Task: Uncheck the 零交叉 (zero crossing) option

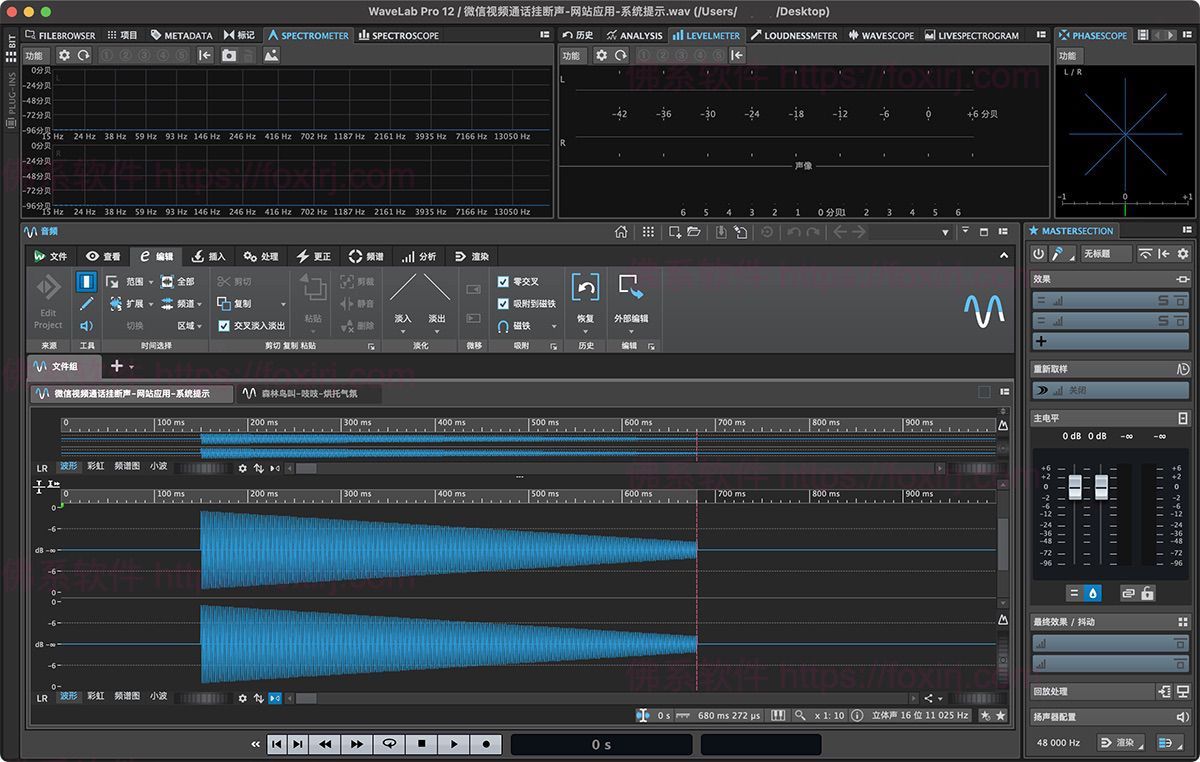Action: tap(503, 279)
